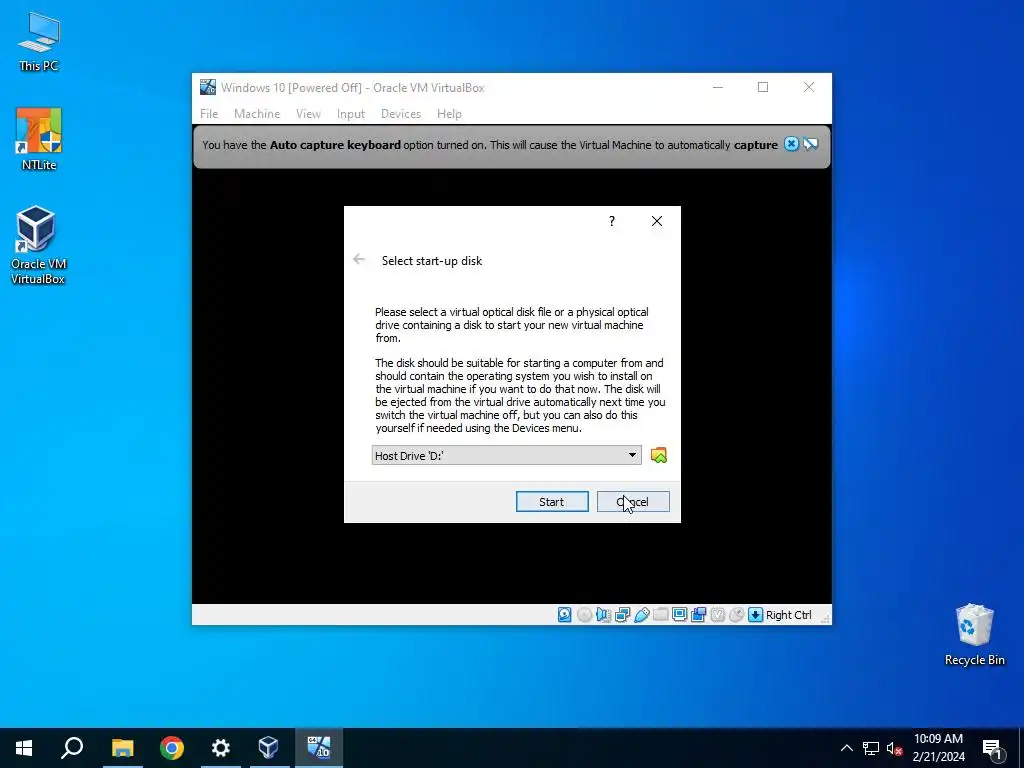The image size is (1024, 768).
Task: Click the VirtualBox window title icon
Action: pos(208,87)
